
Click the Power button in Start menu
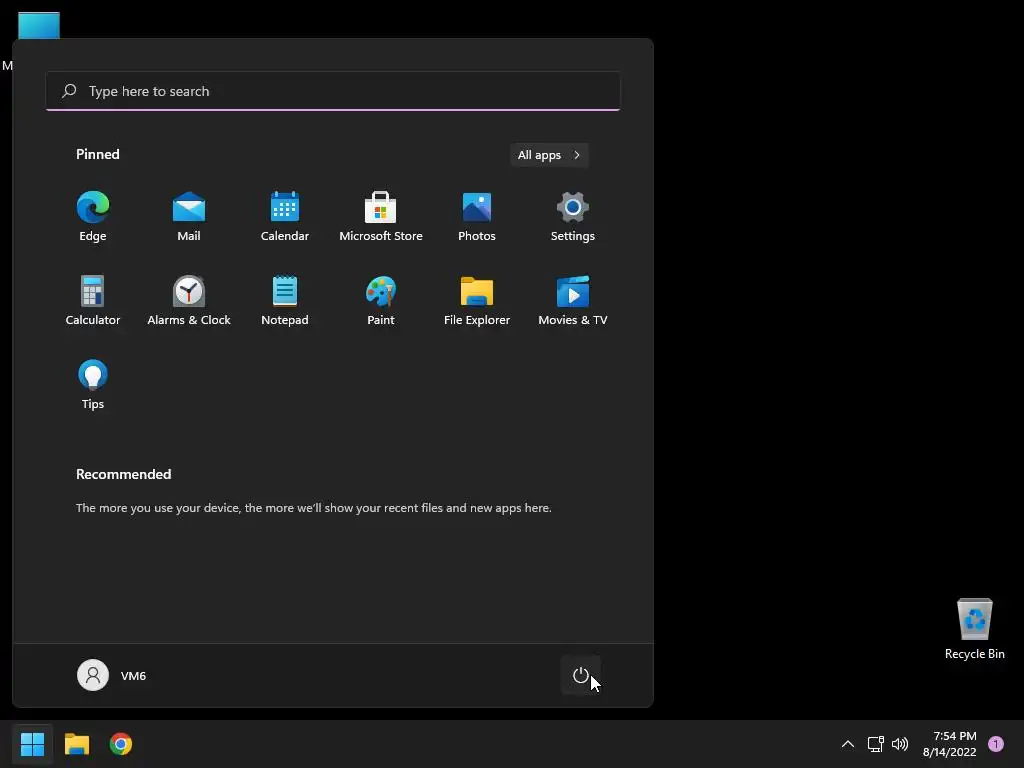pos(581,675)
